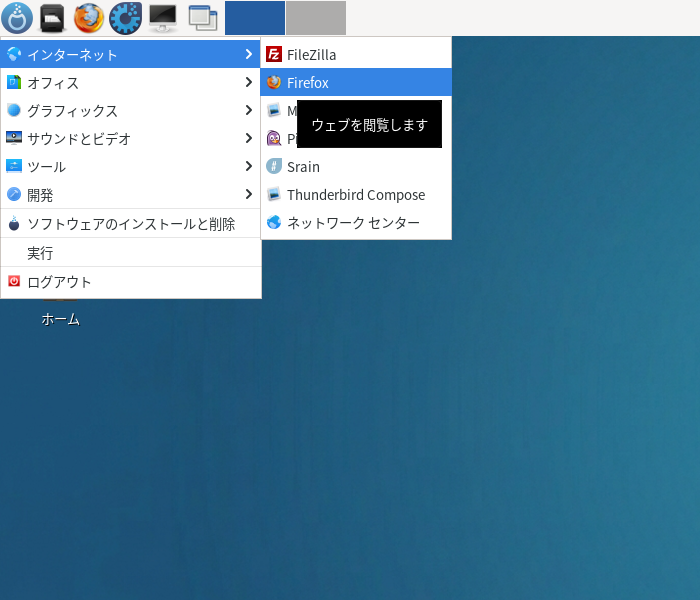Click the software install cauldron icon

click(x=14, y=223)
